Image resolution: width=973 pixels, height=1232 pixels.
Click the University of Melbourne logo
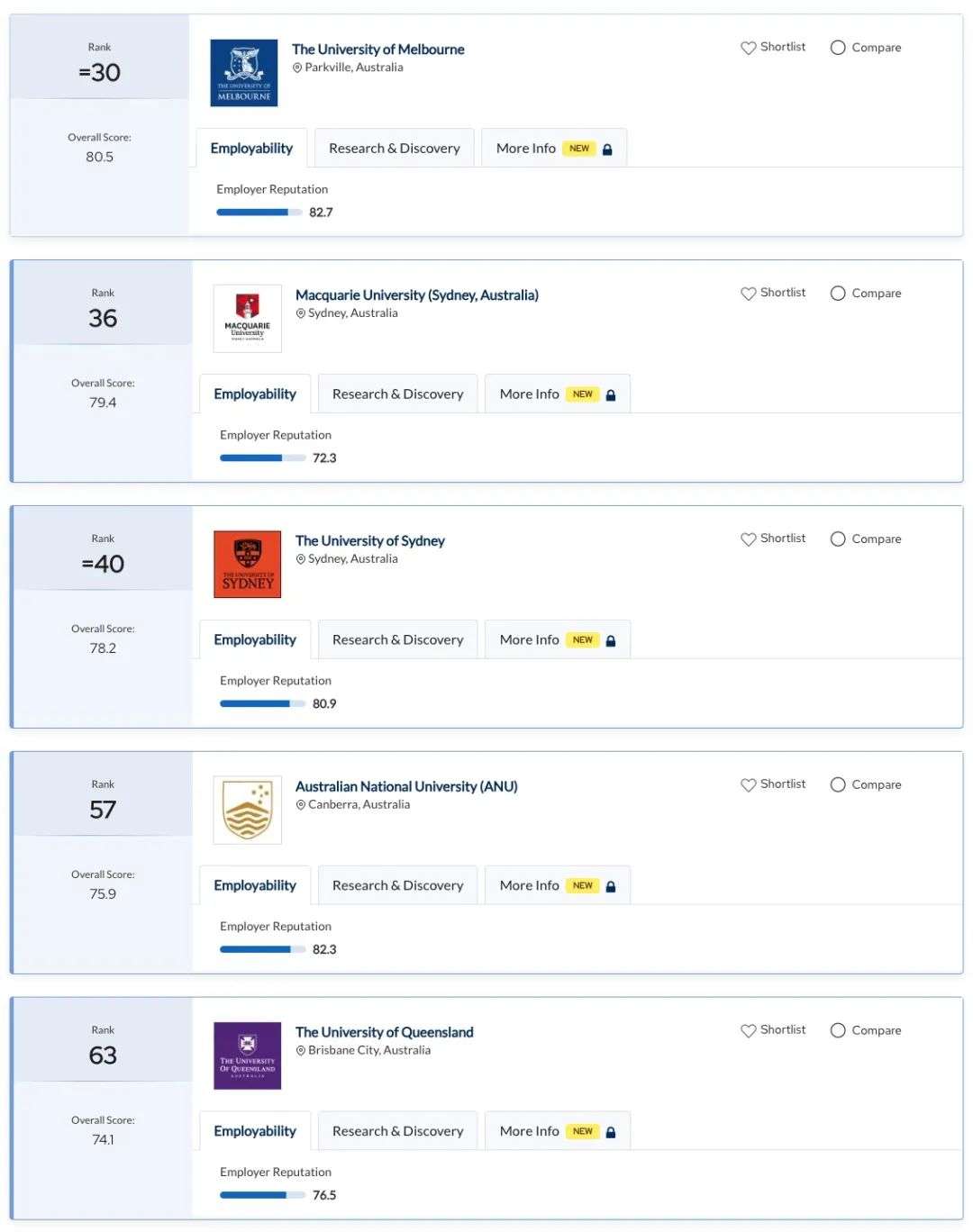coord(244,73)
